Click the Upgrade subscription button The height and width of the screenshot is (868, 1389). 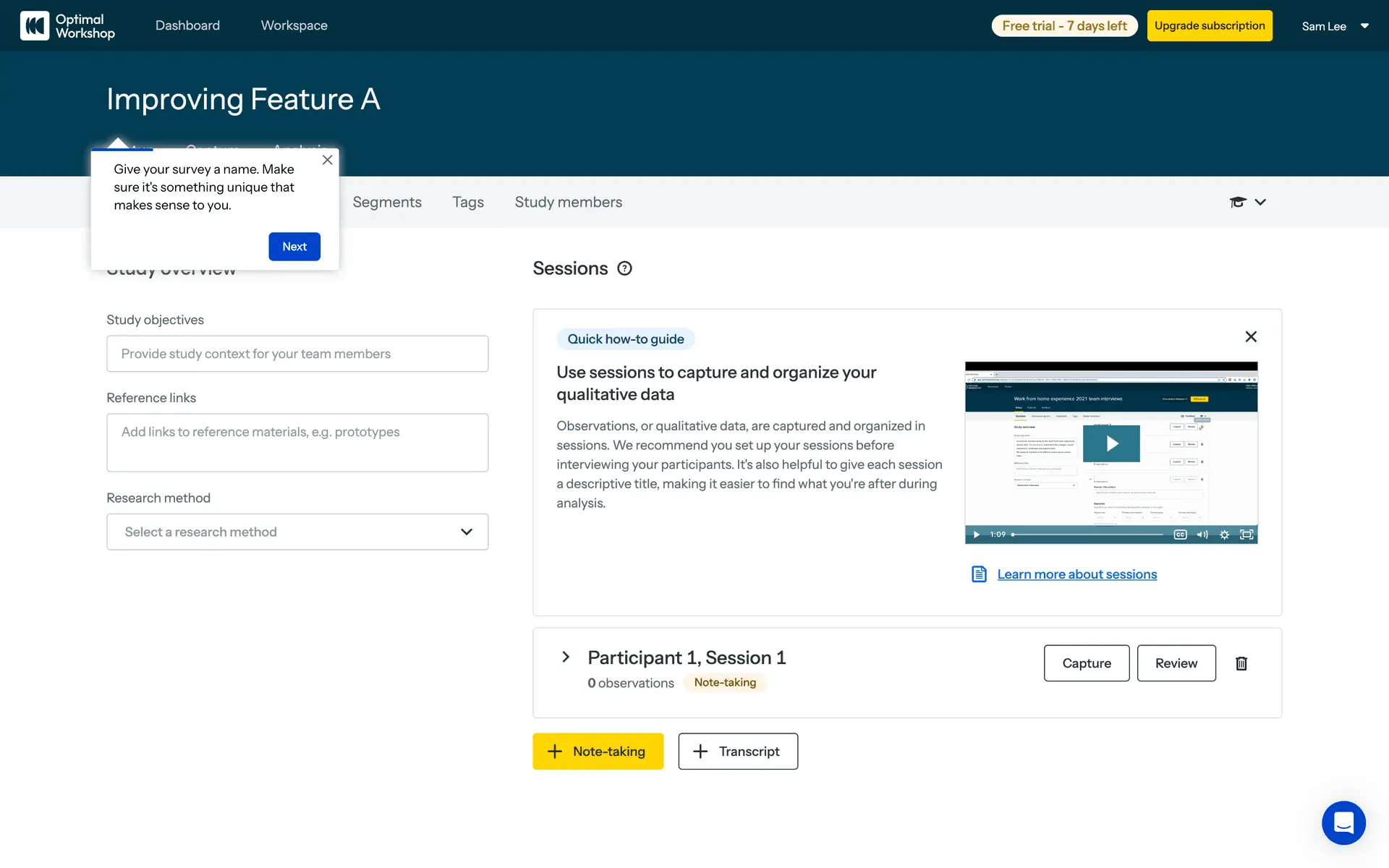tap(1209, 26)
